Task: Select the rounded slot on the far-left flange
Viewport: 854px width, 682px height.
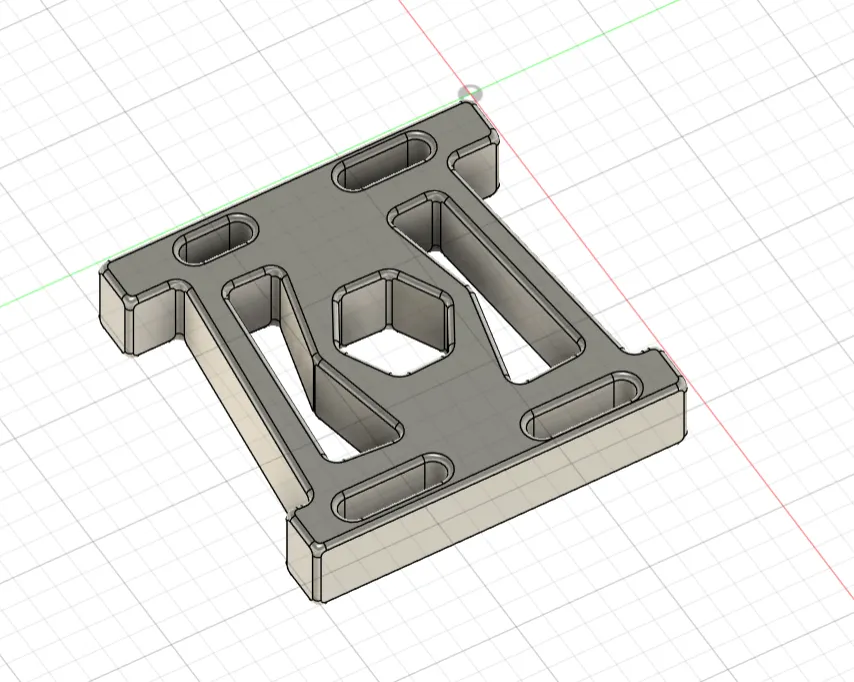Action: (x=215, y=238)
